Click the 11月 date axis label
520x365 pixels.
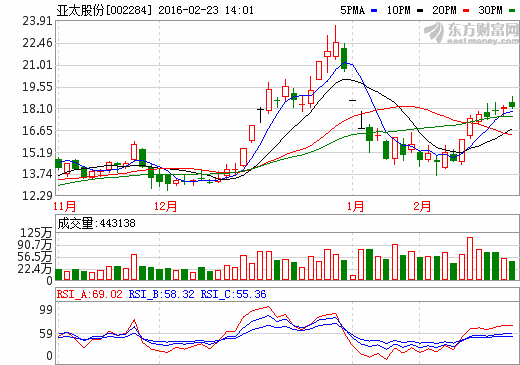[x=65, y=206]
